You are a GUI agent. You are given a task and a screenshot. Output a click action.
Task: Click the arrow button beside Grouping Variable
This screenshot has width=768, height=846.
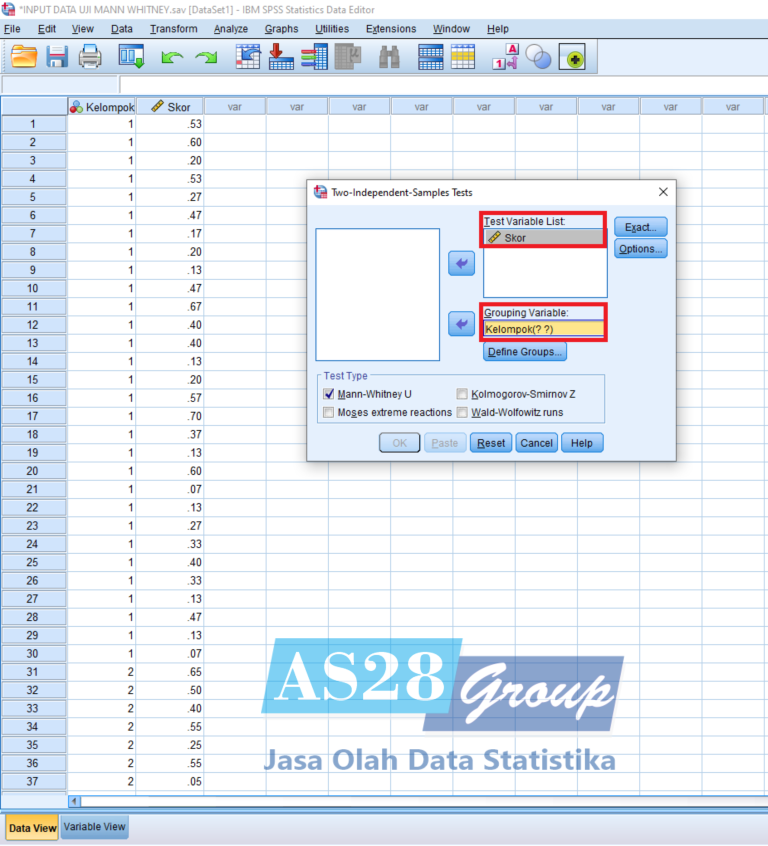[460, 324]
